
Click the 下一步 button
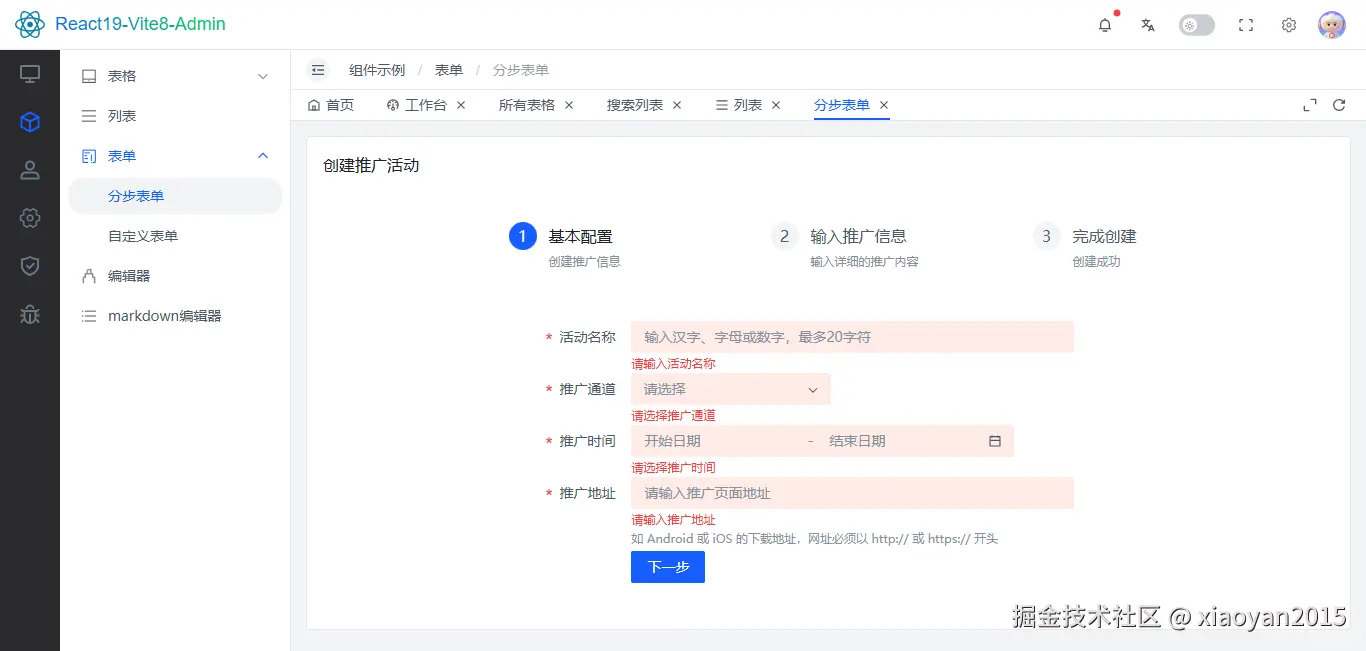(668, 567)
